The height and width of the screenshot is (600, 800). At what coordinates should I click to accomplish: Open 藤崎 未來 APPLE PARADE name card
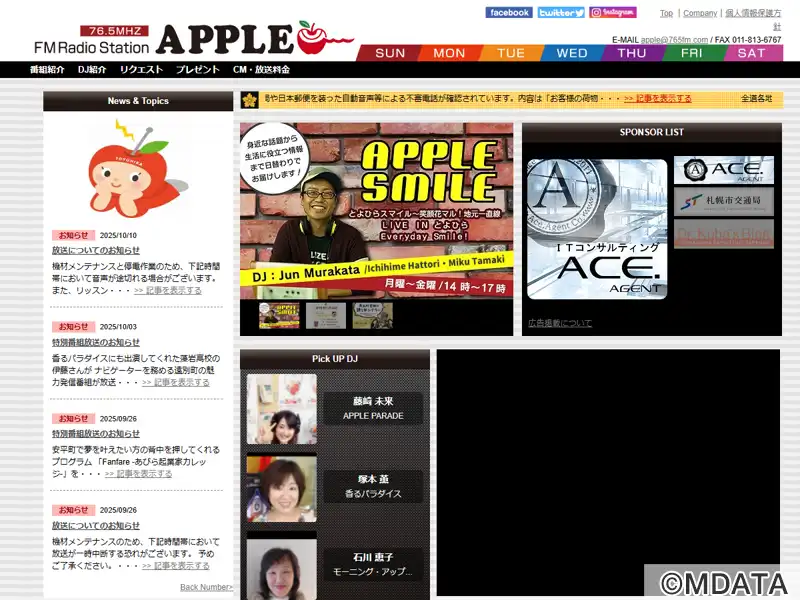[373, 408]
